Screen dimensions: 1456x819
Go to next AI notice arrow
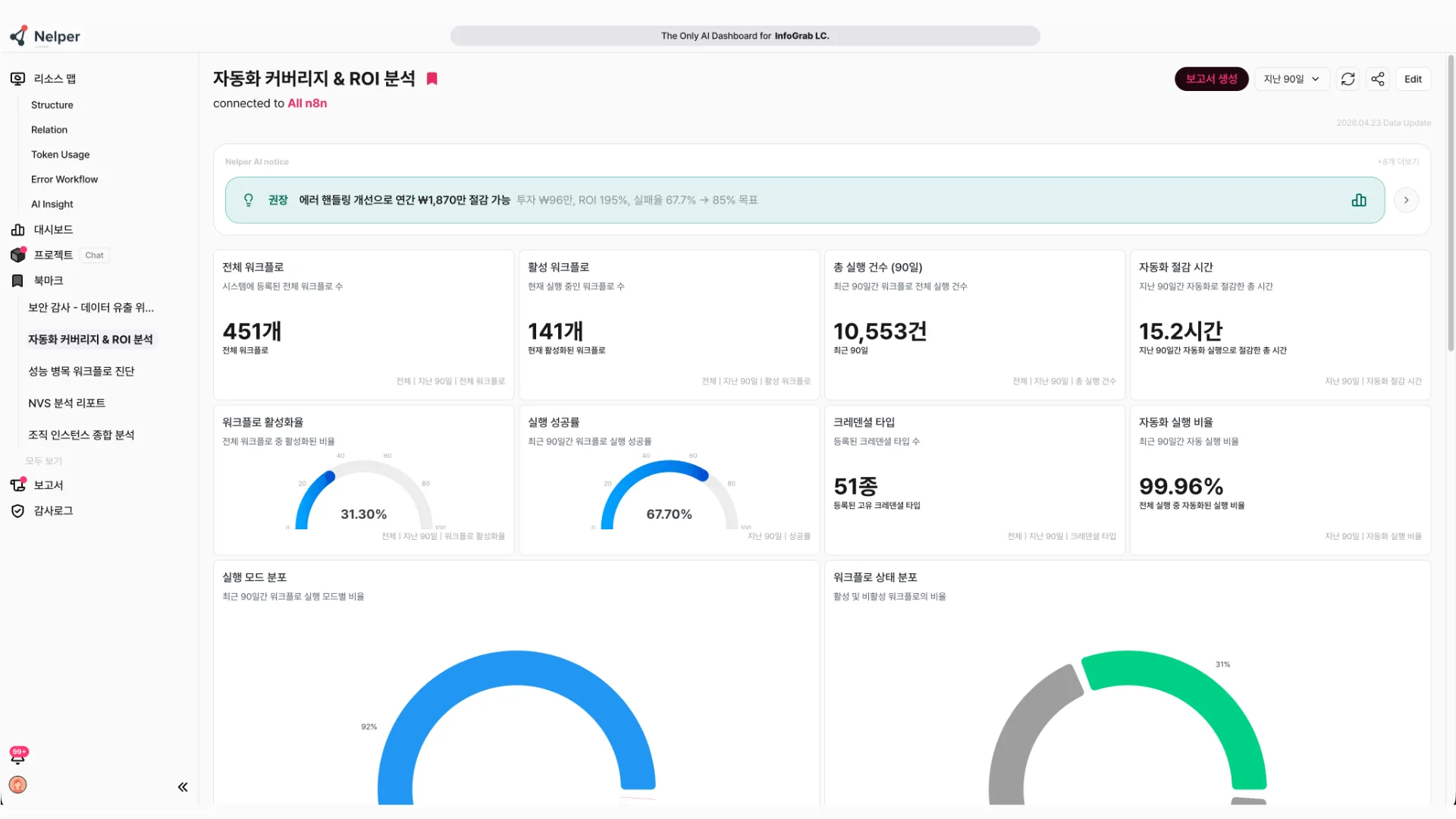[x=1407, y=200]
